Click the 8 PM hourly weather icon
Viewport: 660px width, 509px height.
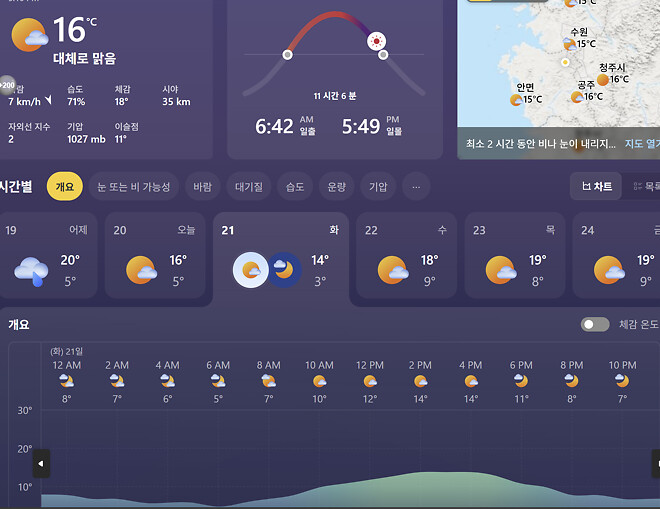(x=572, y=381)
